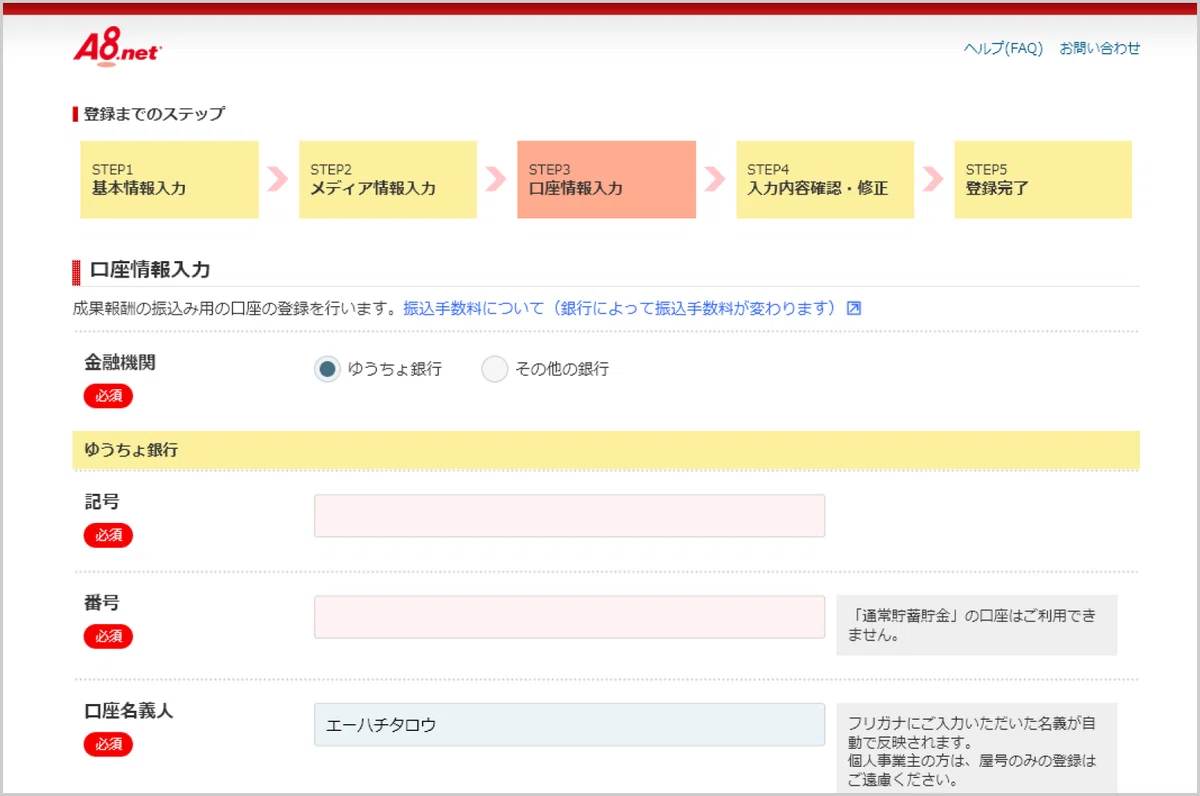Click the external link icon after 振込手数料 text
The image size is (1200, 796).
coord(854,308)
